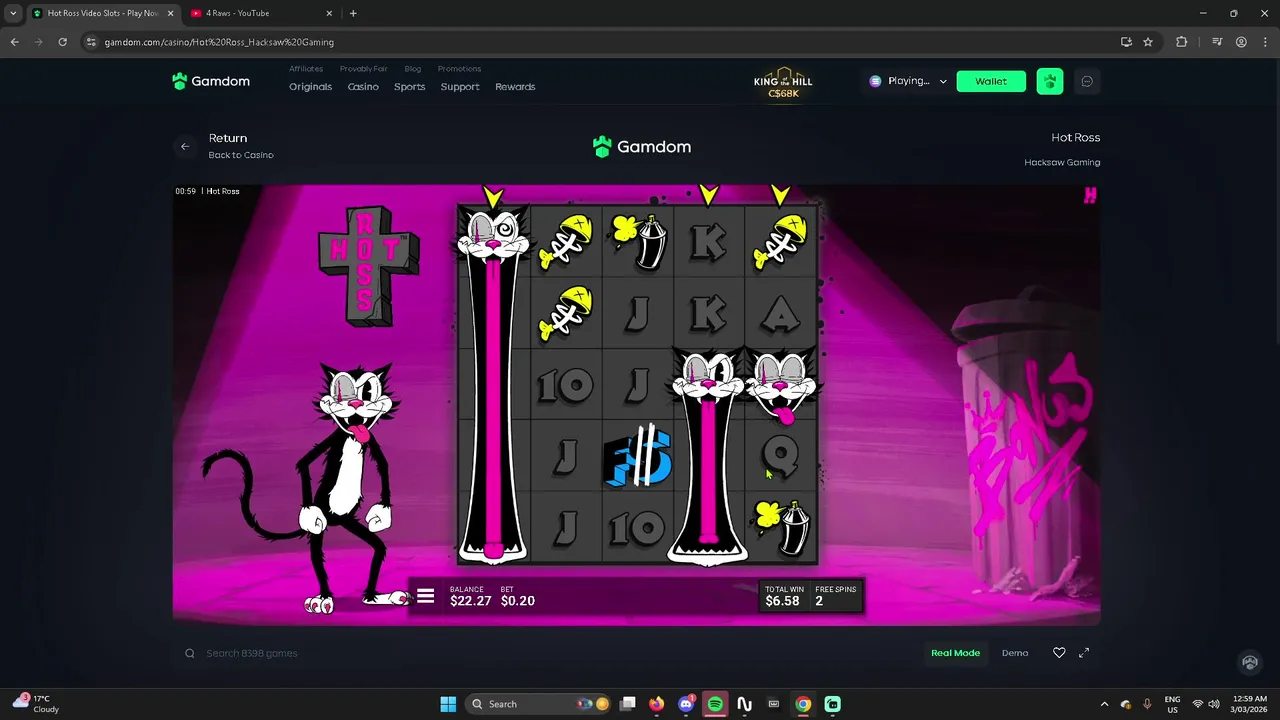Click King of the Hill banner
Screen dimensions: 1280x720
pos(783,85)
